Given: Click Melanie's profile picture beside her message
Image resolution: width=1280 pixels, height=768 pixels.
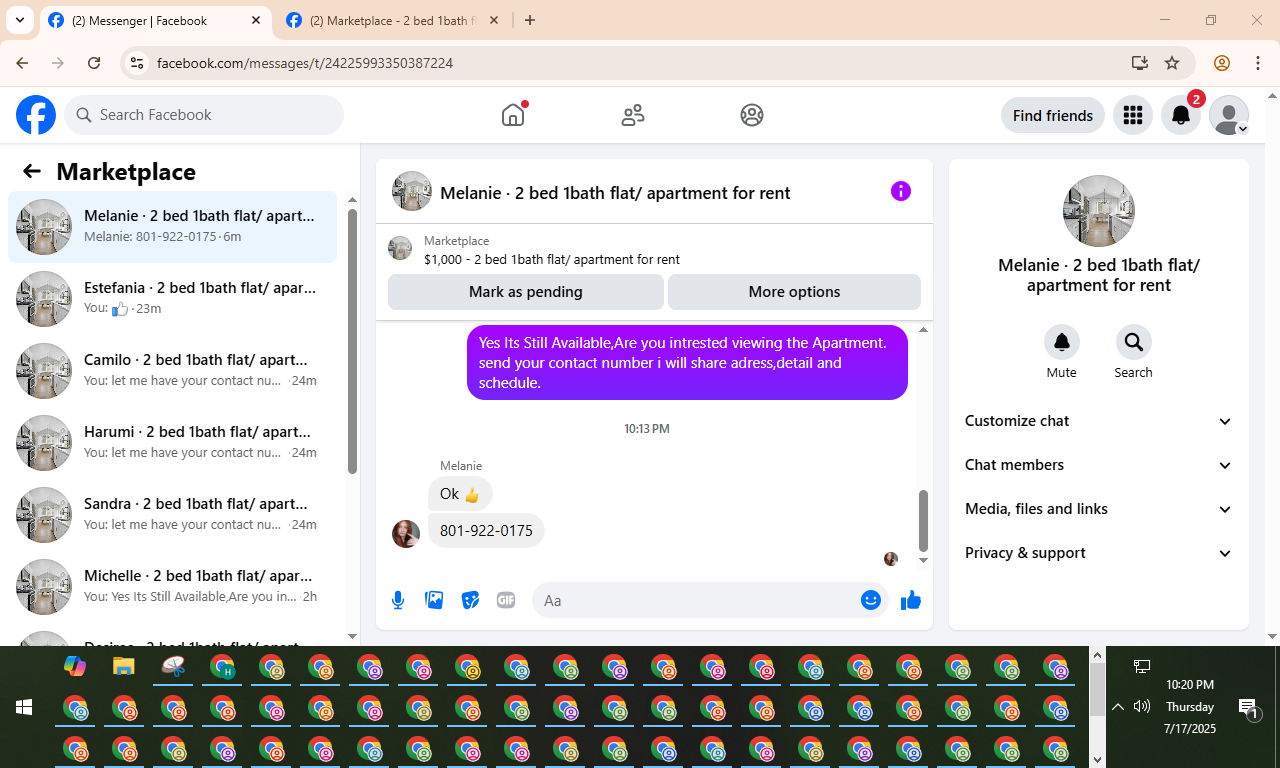Looking at the screenshot, I should click(406, 534).
